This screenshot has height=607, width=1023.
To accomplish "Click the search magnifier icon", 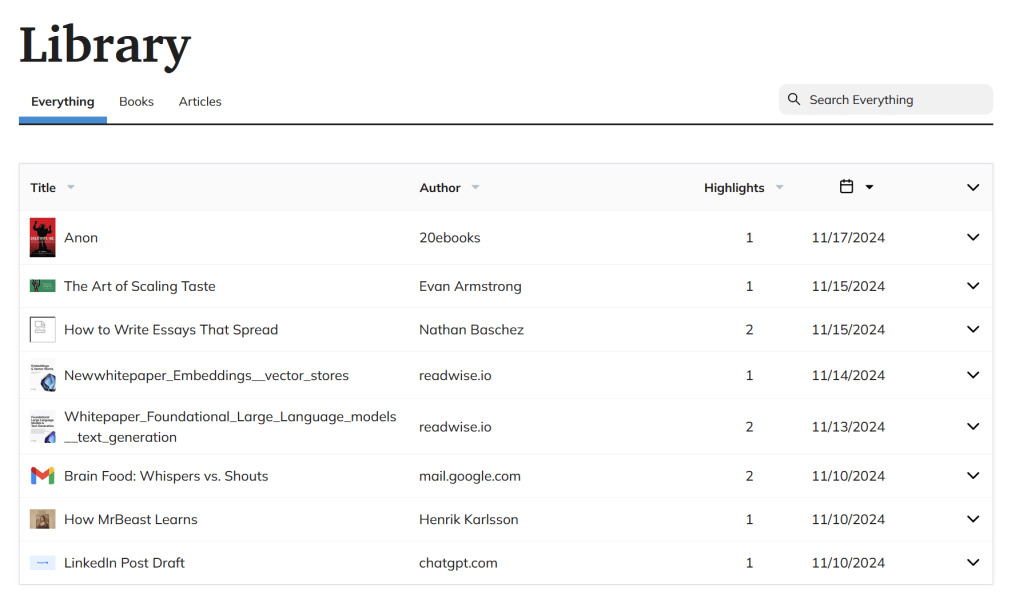I will [794, 99].
